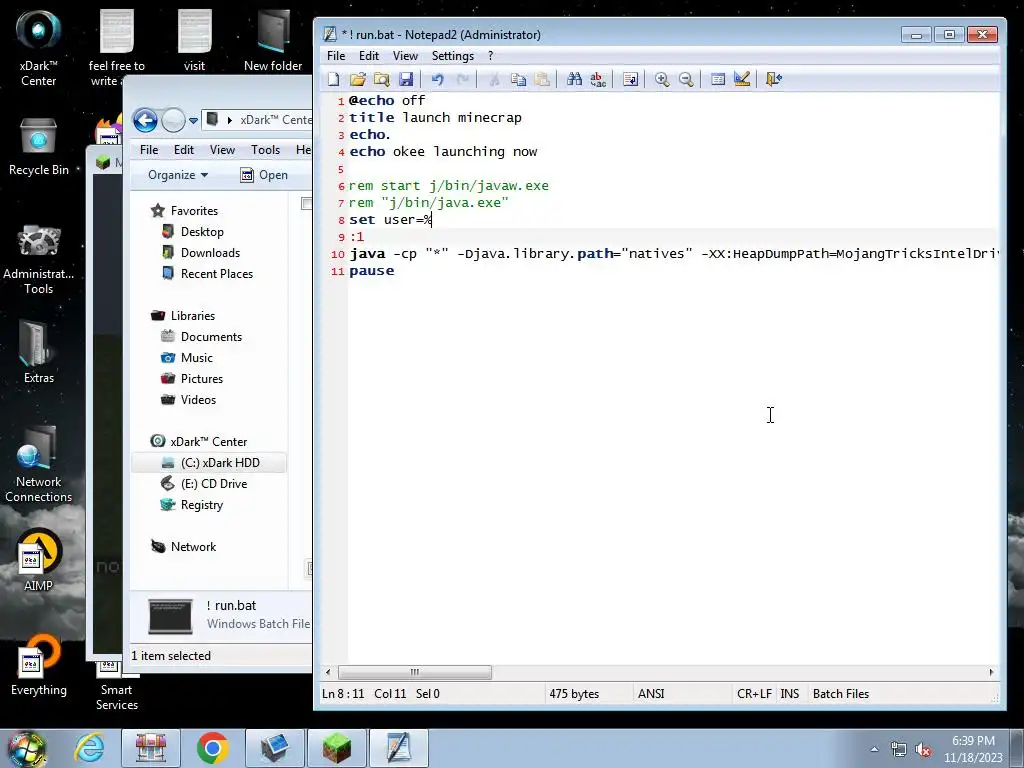Viewport: 1024px width, 768px height.
Task: Open the syntax scheme selection icon
Action: (718, 80)
